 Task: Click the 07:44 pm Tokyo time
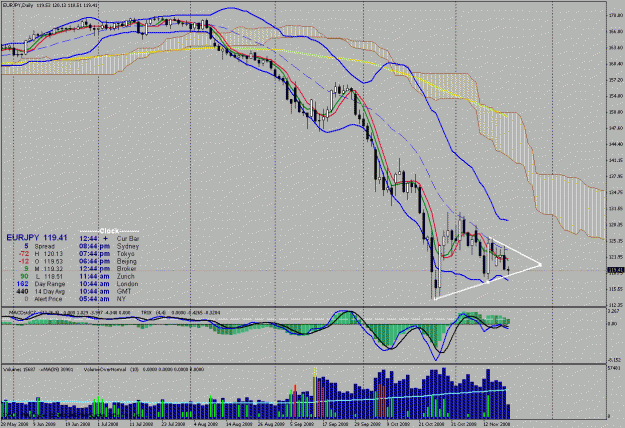point(94,254)
